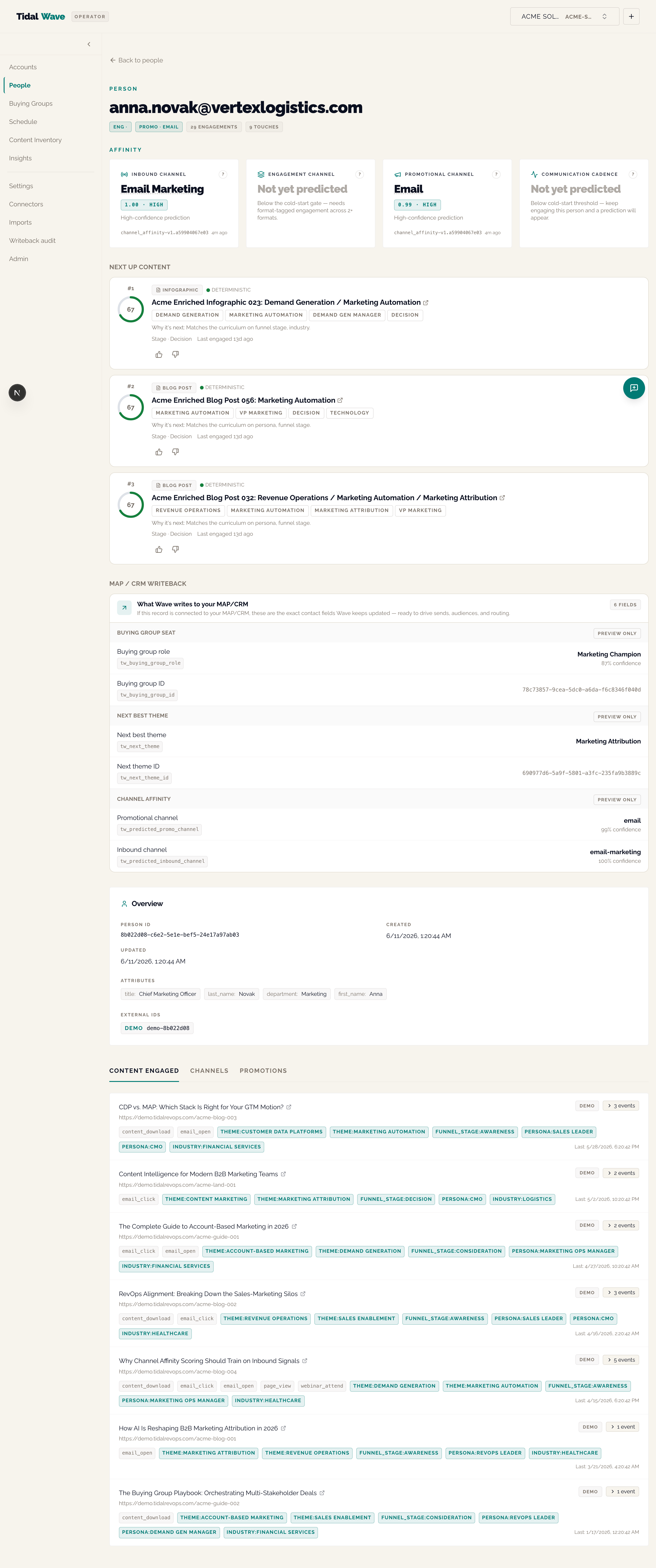
Task: Click score ring 67 on Blog Post 032
Action: (x=131, y=505)
